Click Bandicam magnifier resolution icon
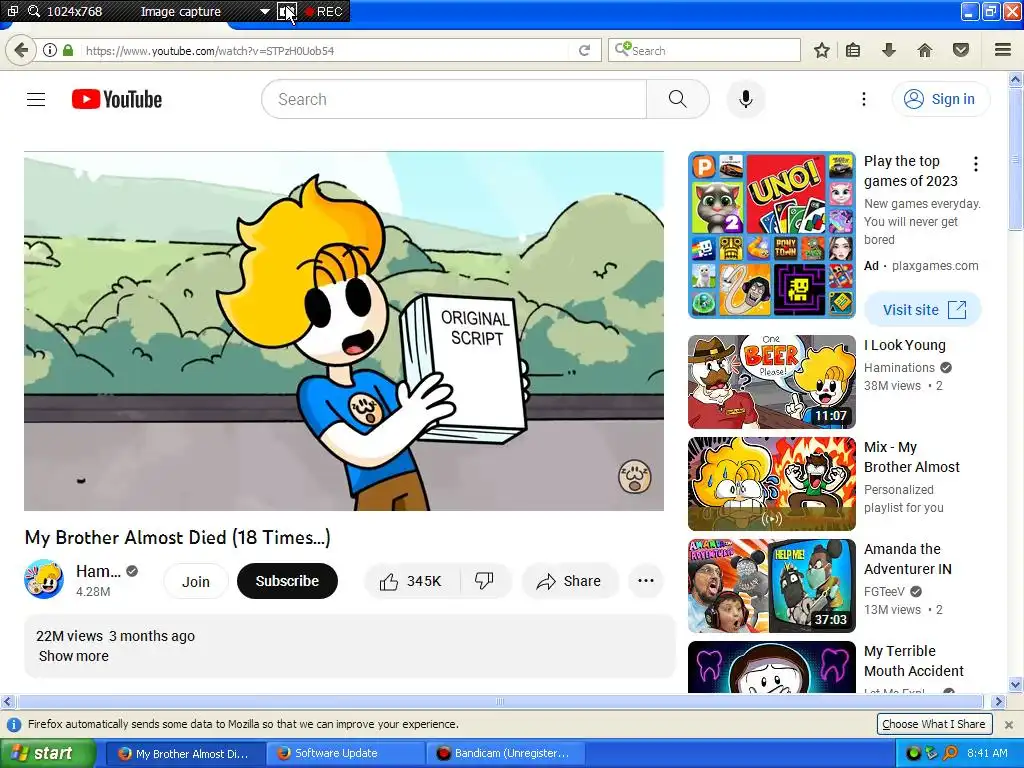The image size is (1024, 768). 34,11
